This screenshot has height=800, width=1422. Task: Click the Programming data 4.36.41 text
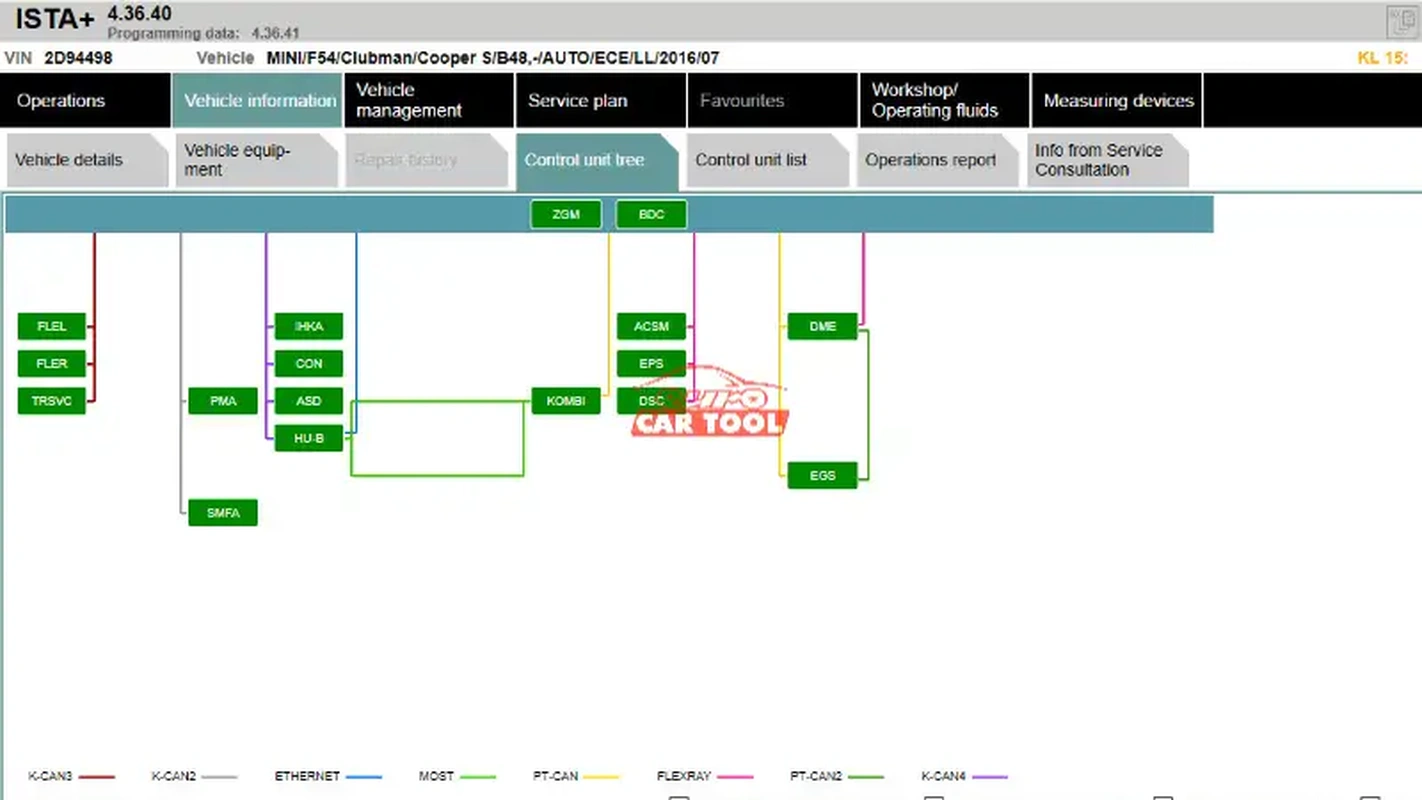click(x=203, y=34)
